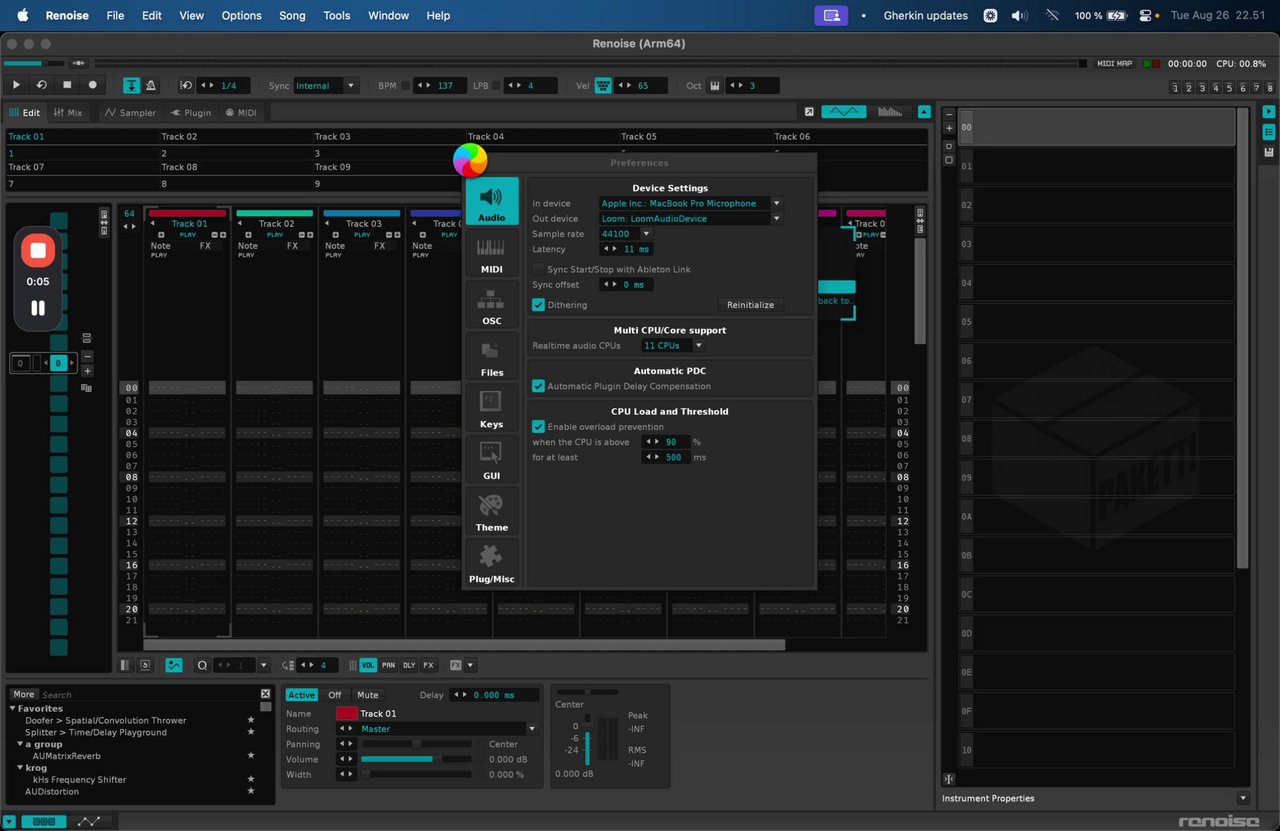This screenshot has width=1280, height=831.
Task: Start song playback with the Play button
Action: tap(16, 86)
